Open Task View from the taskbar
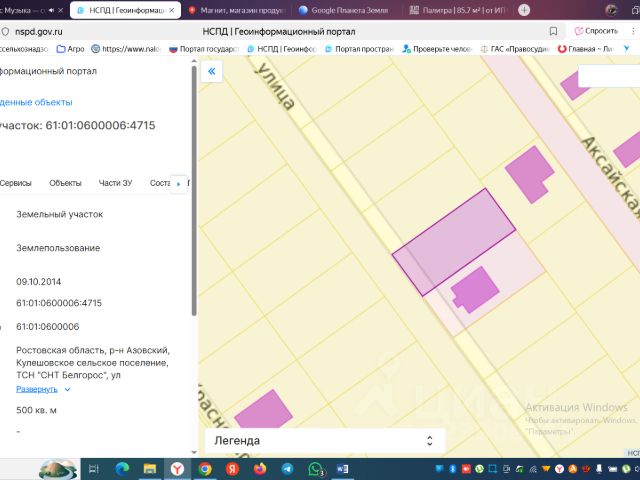Image resolution: width=640 pixels, height=480 pixels. point(93,469)
